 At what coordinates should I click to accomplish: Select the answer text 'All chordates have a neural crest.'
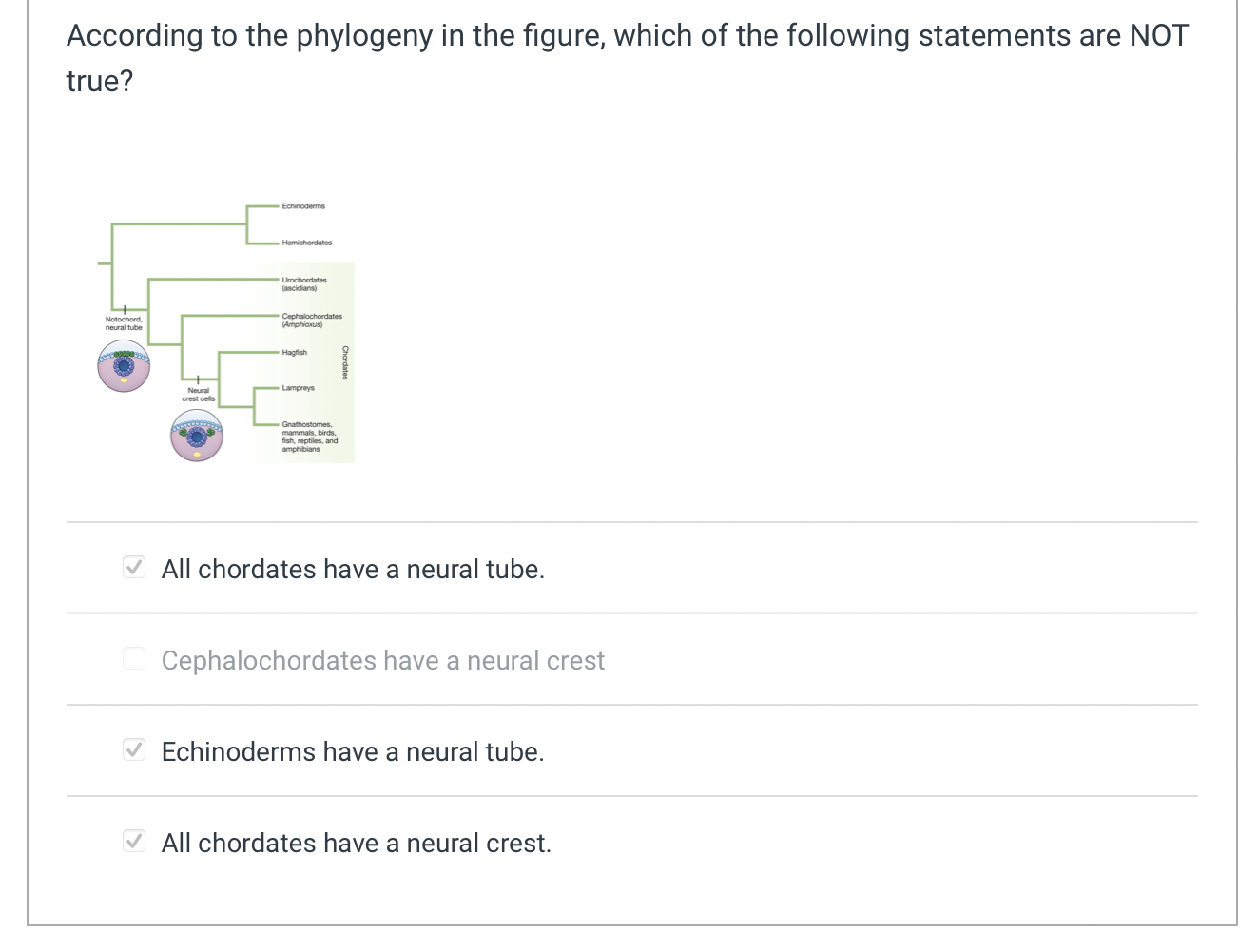(357, 843)
